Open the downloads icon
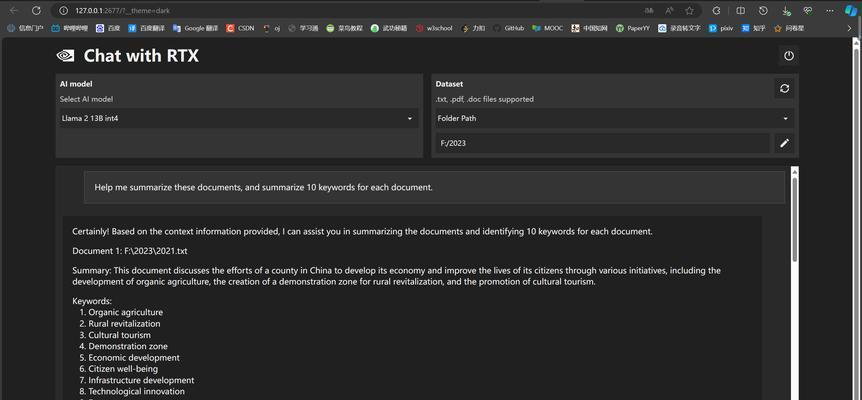Viewport: 862px width, 400px height. coord(786,10)
